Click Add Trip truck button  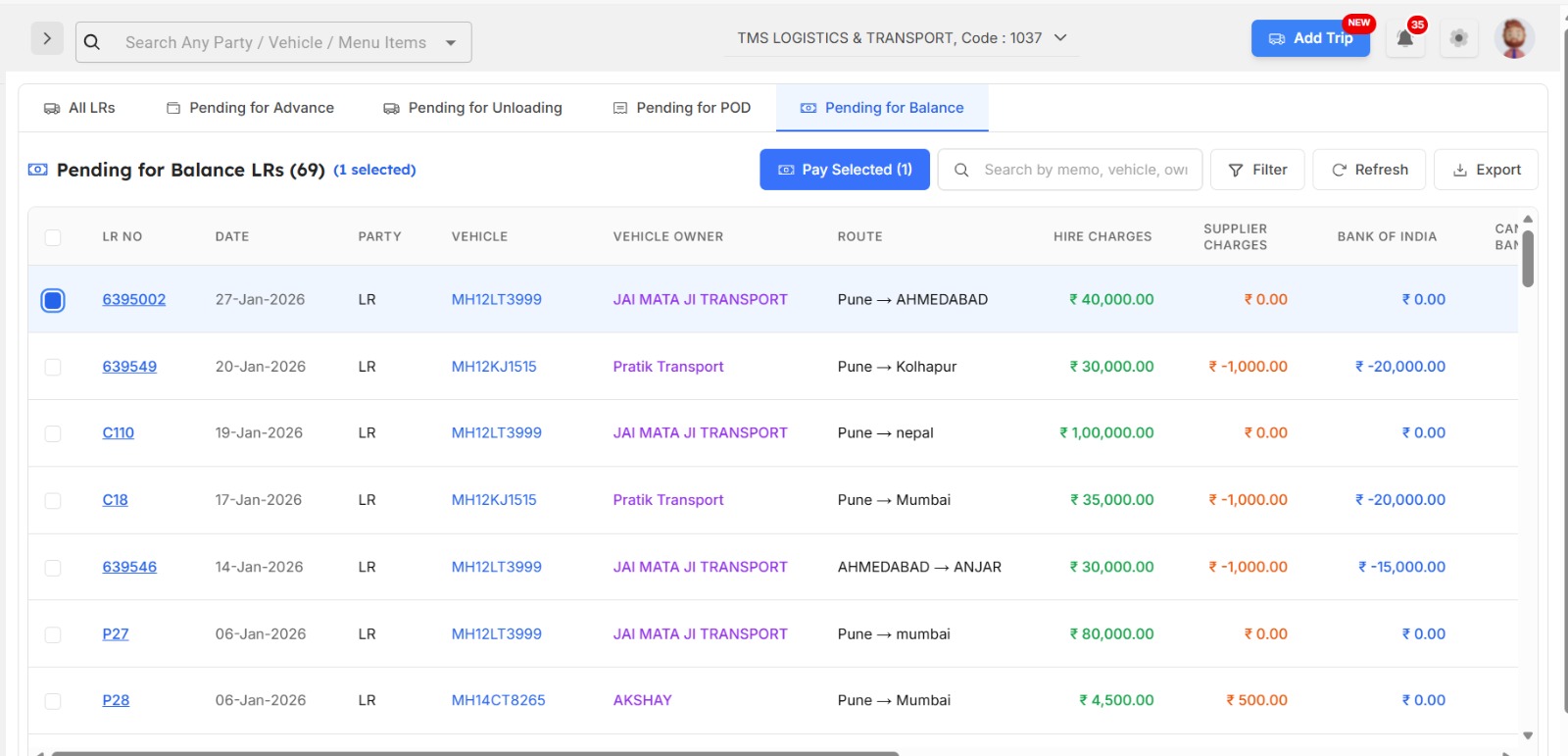point(1310,38)
